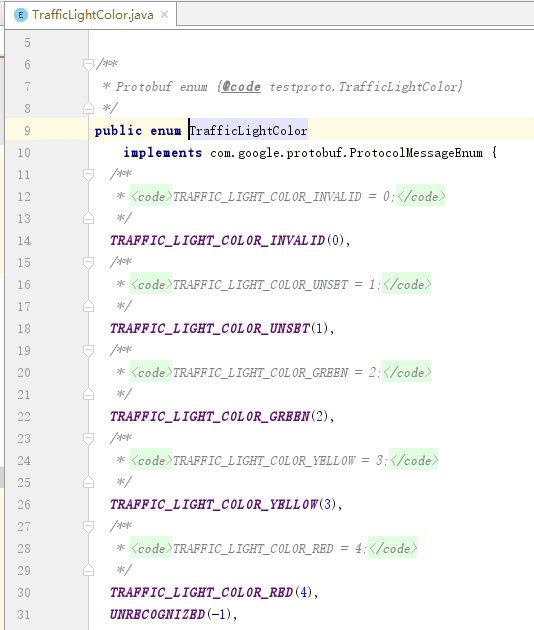Collapse the UNSET doc comment at line 15
Image resolution: width=534 pixels, height=630 pixels.
(88, 262)
